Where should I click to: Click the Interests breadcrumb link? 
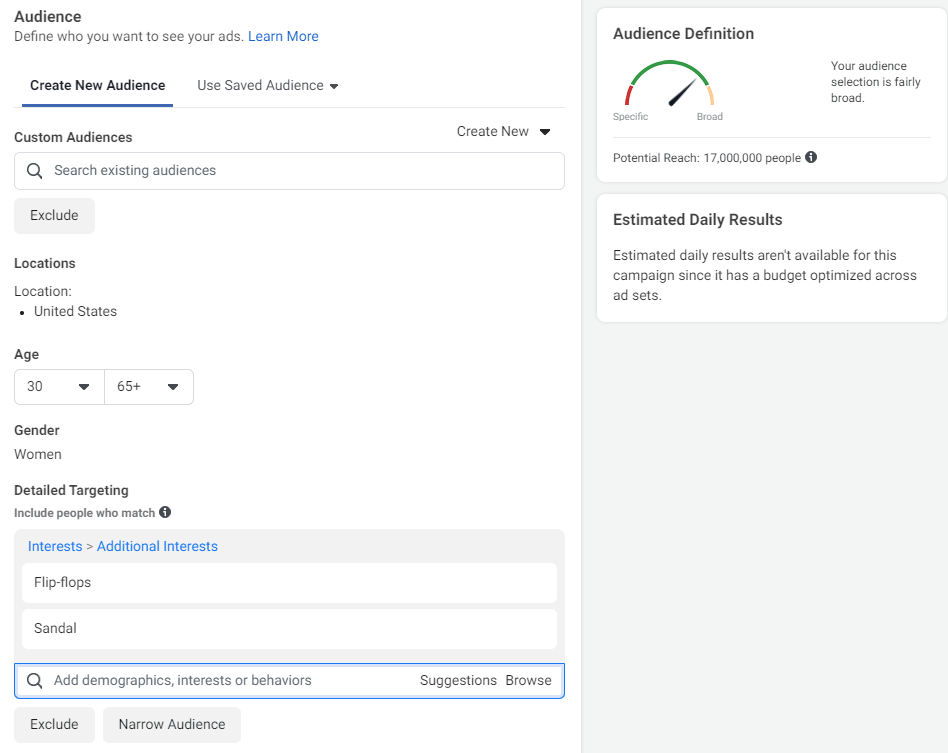point(55,546)
